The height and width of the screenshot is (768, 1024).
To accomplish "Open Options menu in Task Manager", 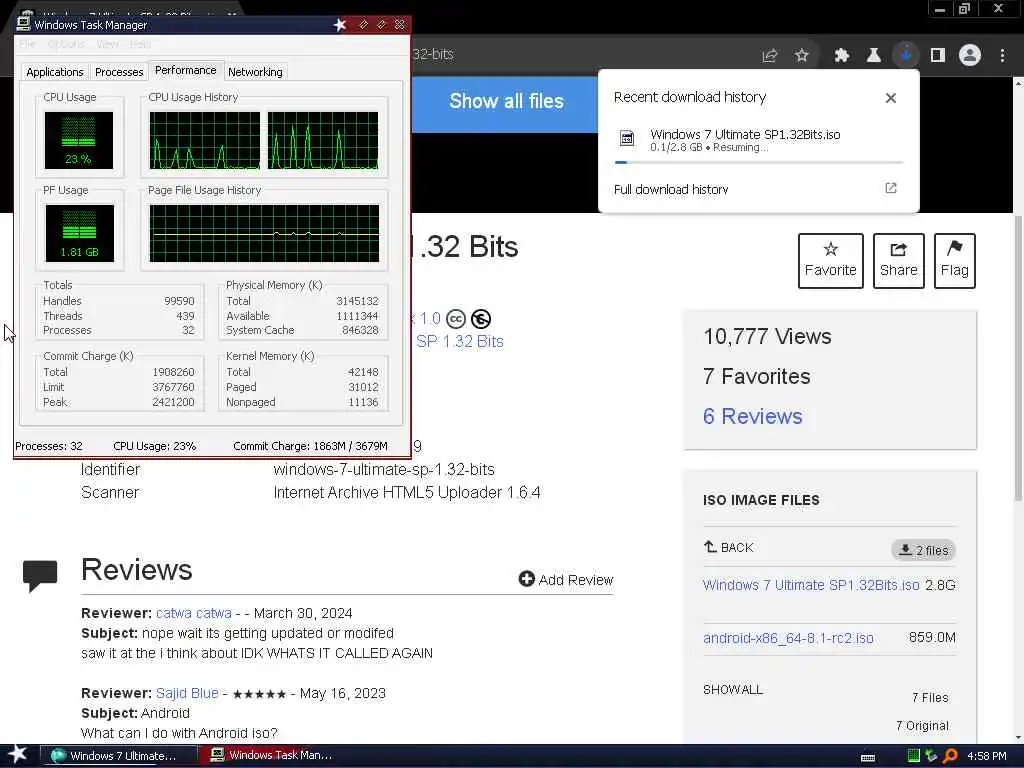I will (x=66, y=44).
